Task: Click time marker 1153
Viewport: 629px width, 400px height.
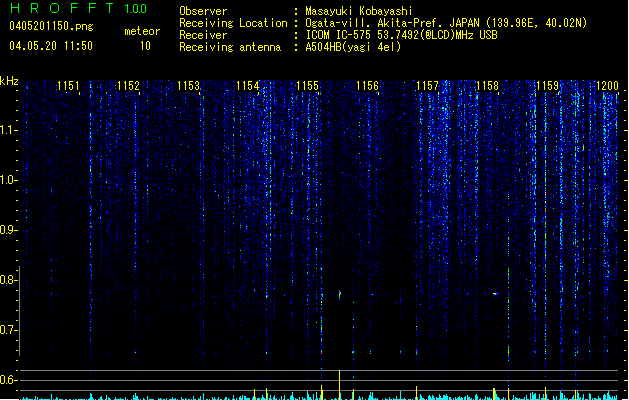Action: 188,85
